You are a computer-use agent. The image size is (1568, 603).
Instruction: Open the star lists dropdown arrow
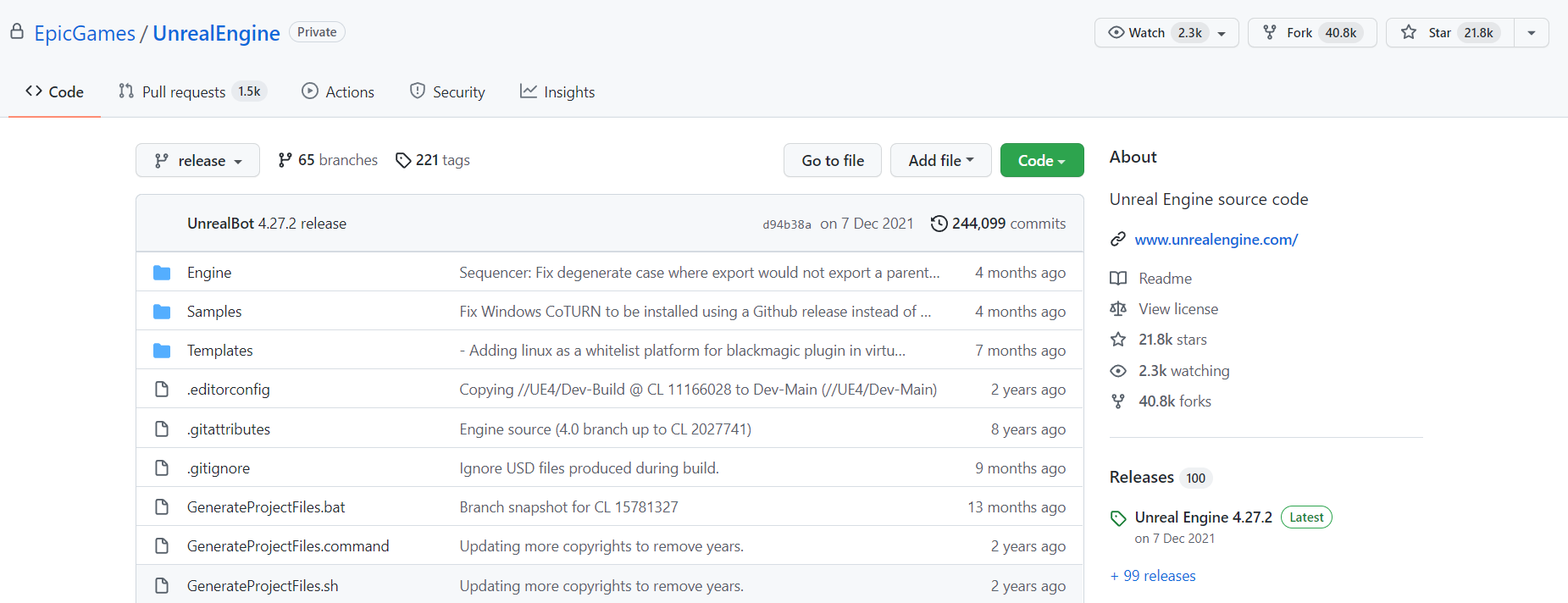1532,33
